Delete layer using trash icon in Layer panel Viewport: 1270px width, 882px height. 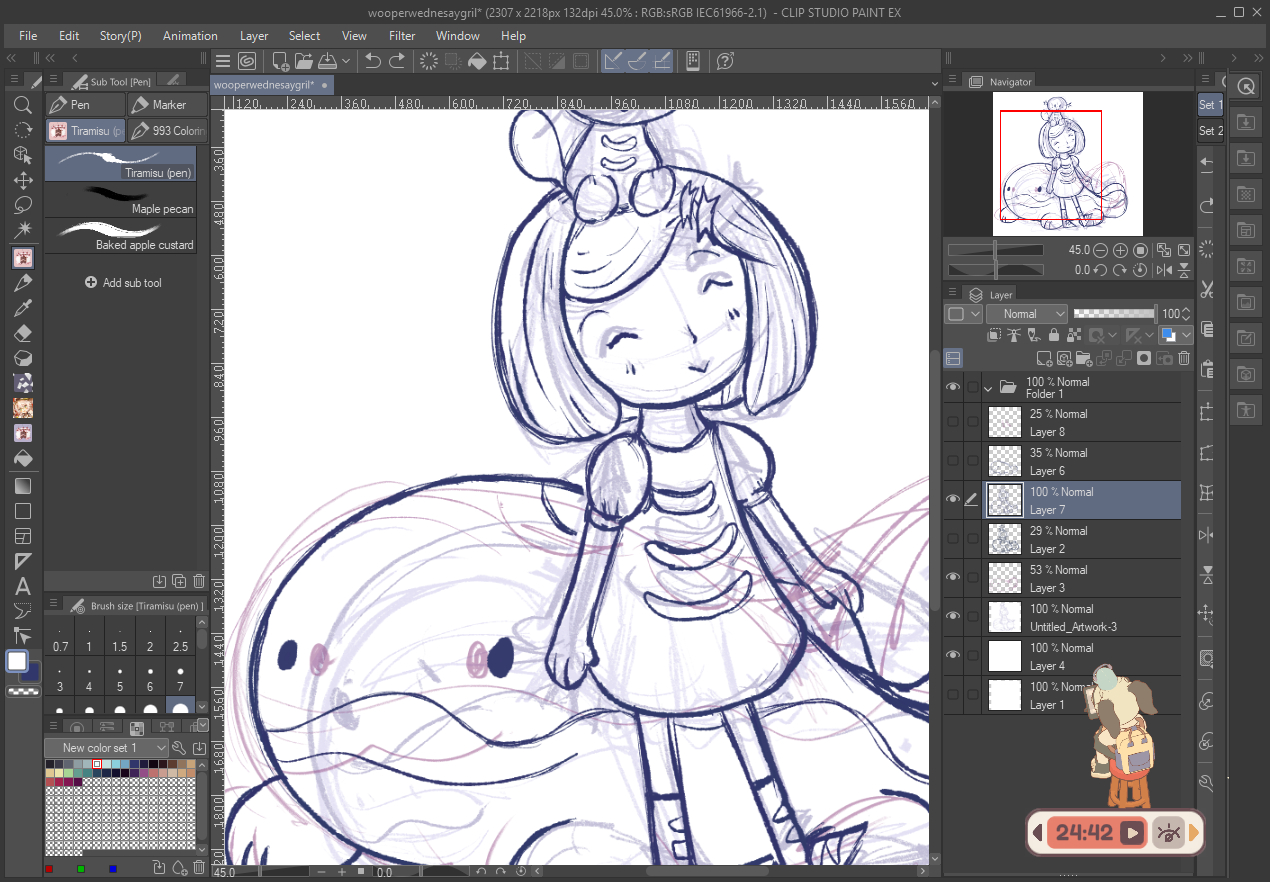click(1184, 358)
